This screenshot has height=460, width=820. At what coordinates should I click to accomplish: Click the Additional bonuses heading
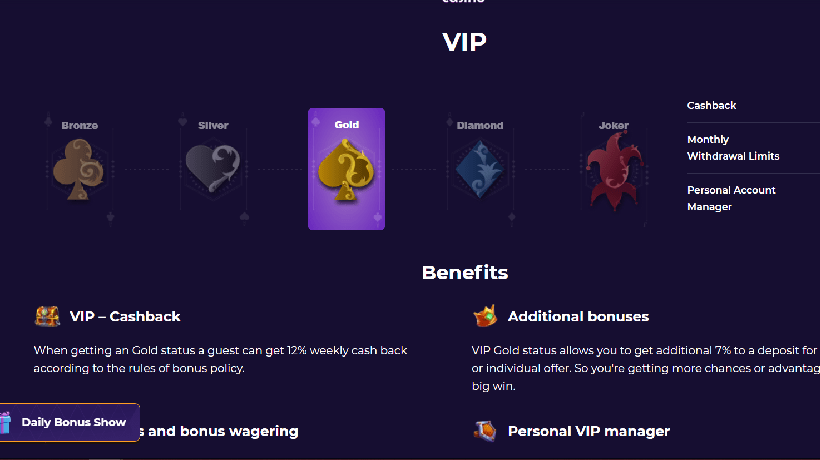pos(578,316)
